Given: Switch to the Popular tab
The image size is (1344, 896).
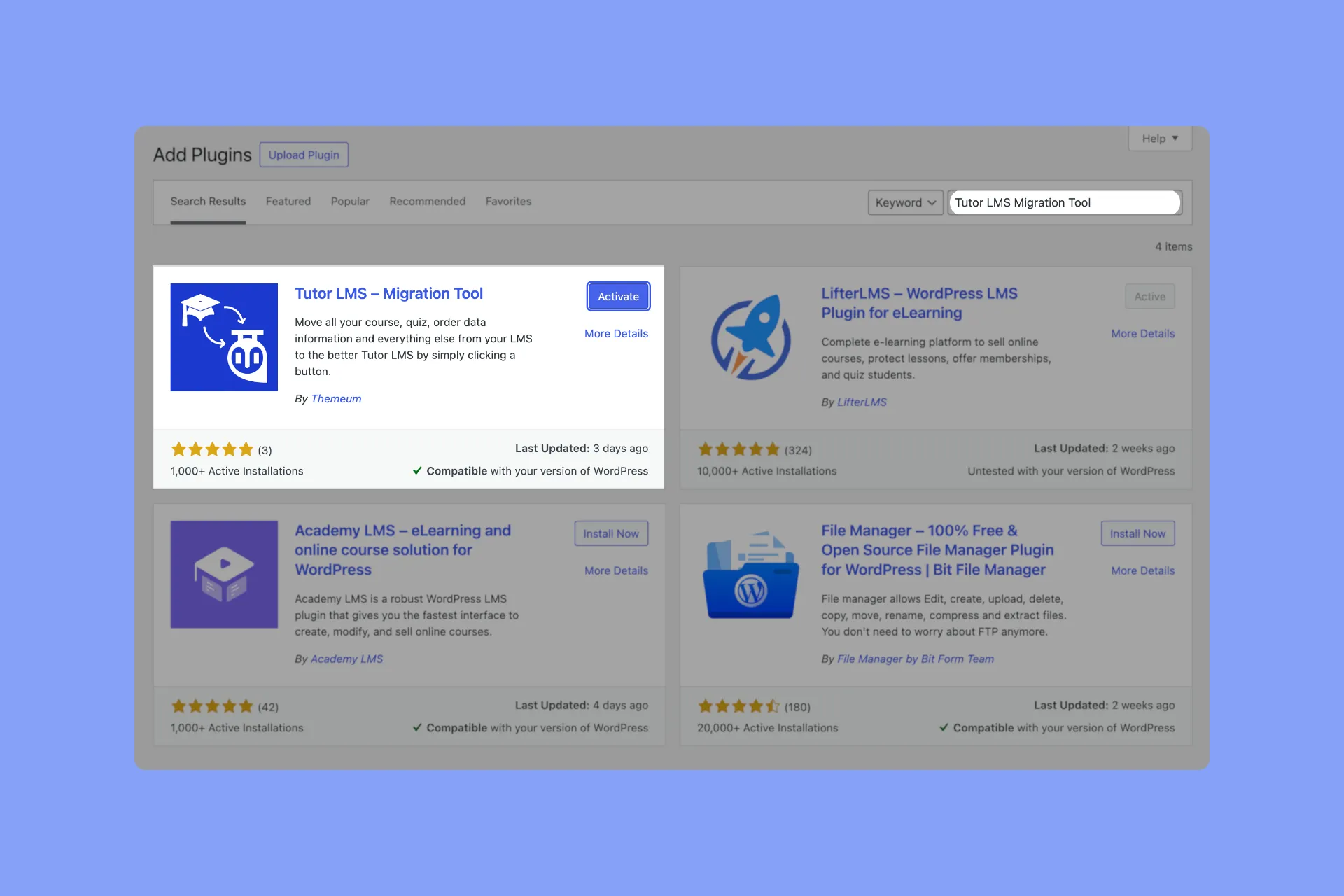Looking at the screenshot, I should pos(350,202).
